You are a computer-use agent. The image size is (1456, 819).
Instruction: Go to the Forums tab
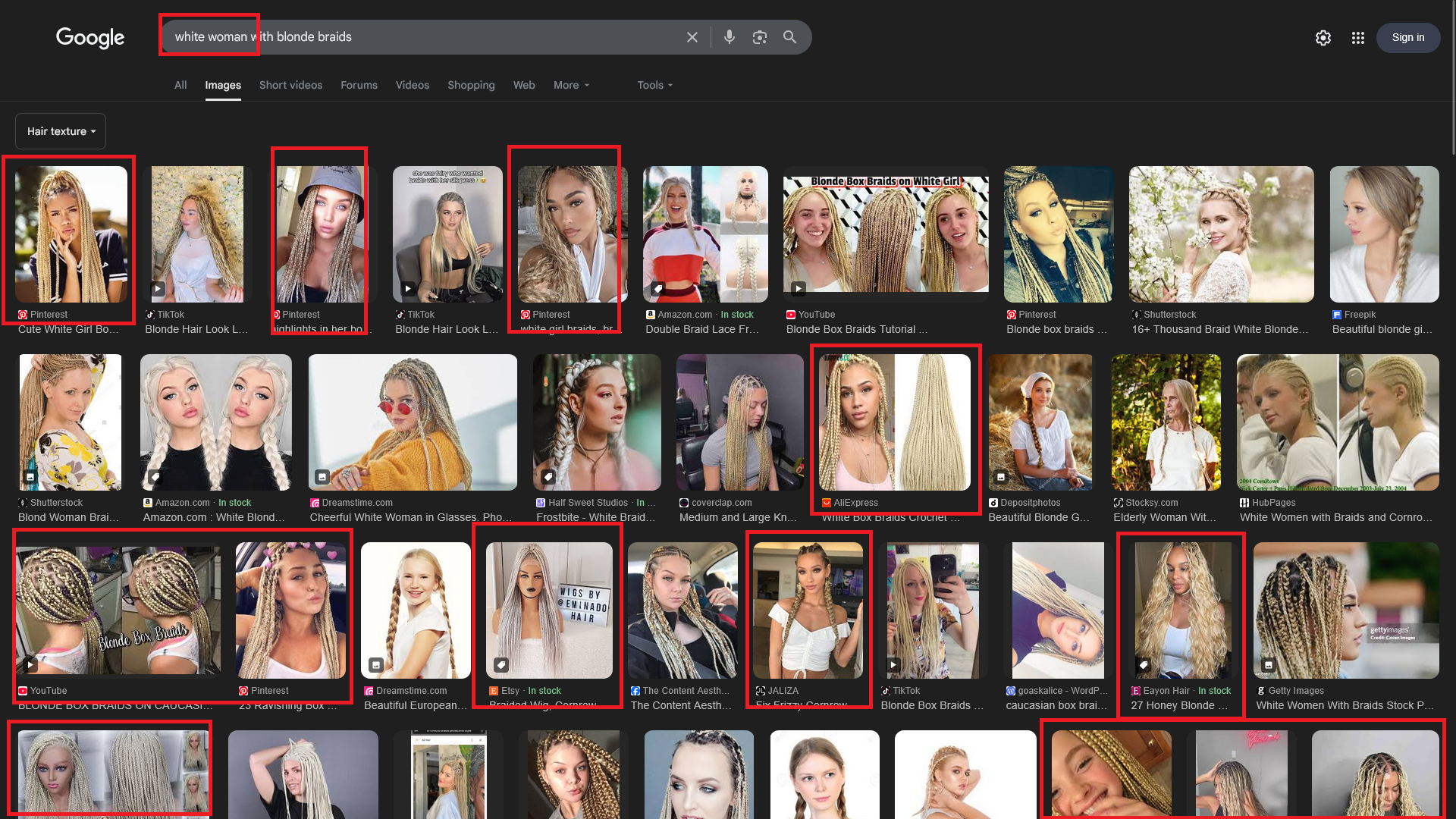tap(359, 85)
